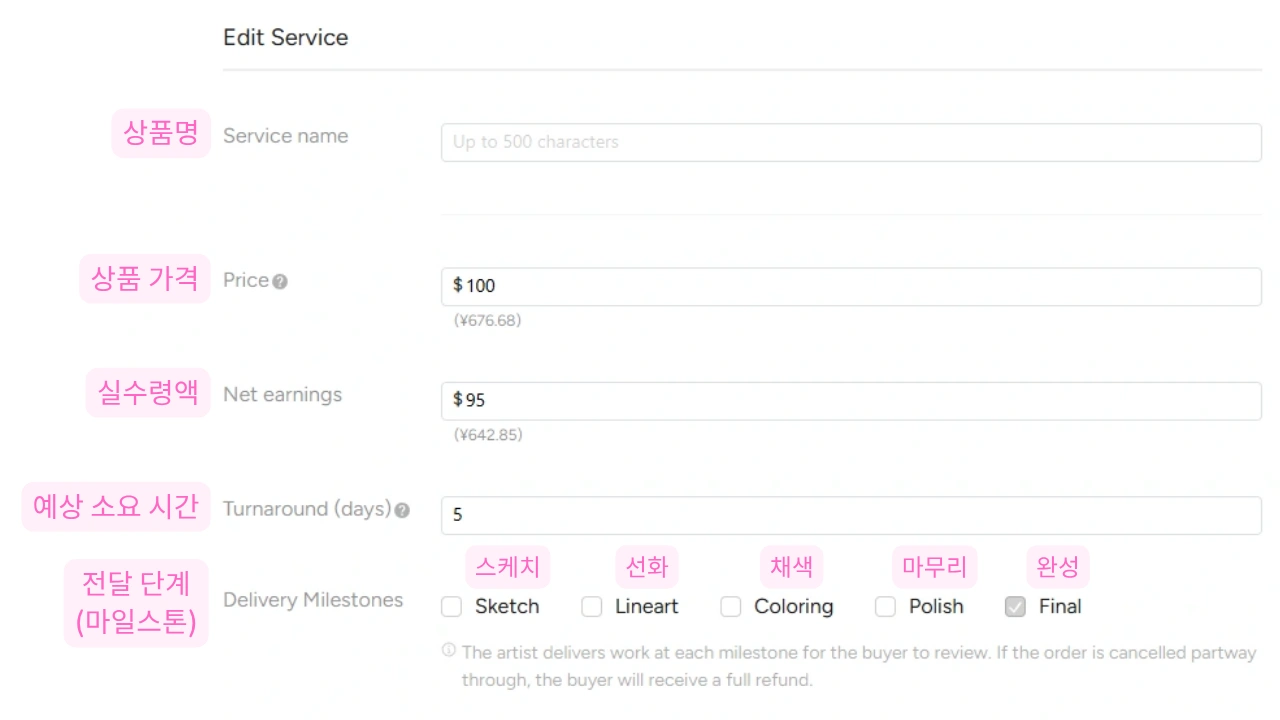Click the Net earnings label
The width and height of the screenshot is (1280, 720).
tap(283, 395)
